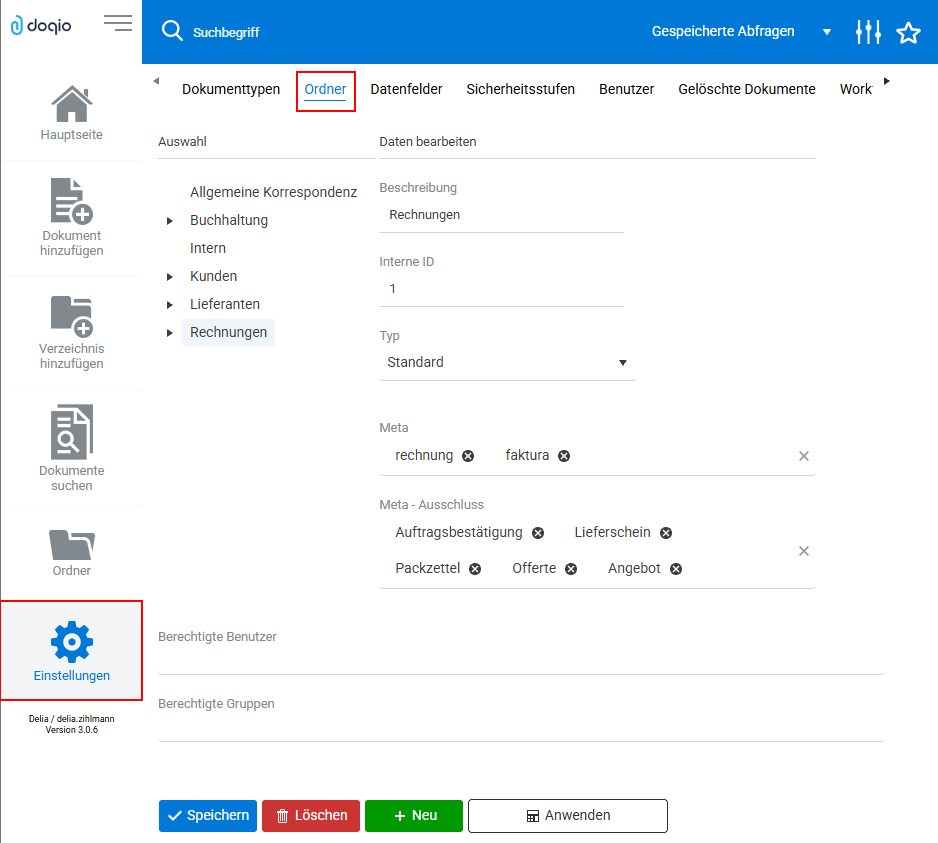Click the favorites star icon
938x843 pixels.
908,33
